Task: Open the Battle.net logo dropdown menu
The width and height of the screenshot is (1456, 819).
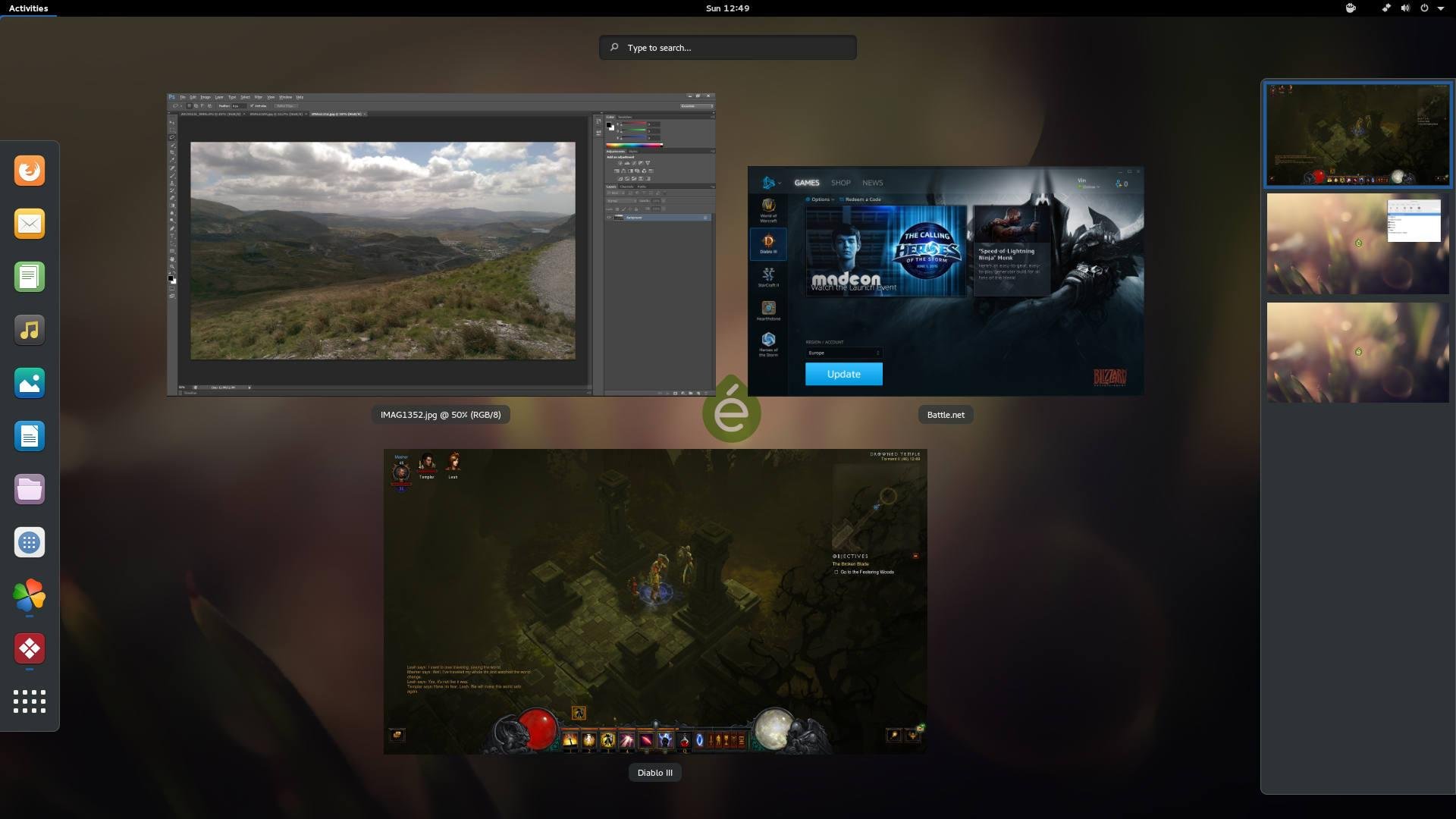Action: [770, 183]
